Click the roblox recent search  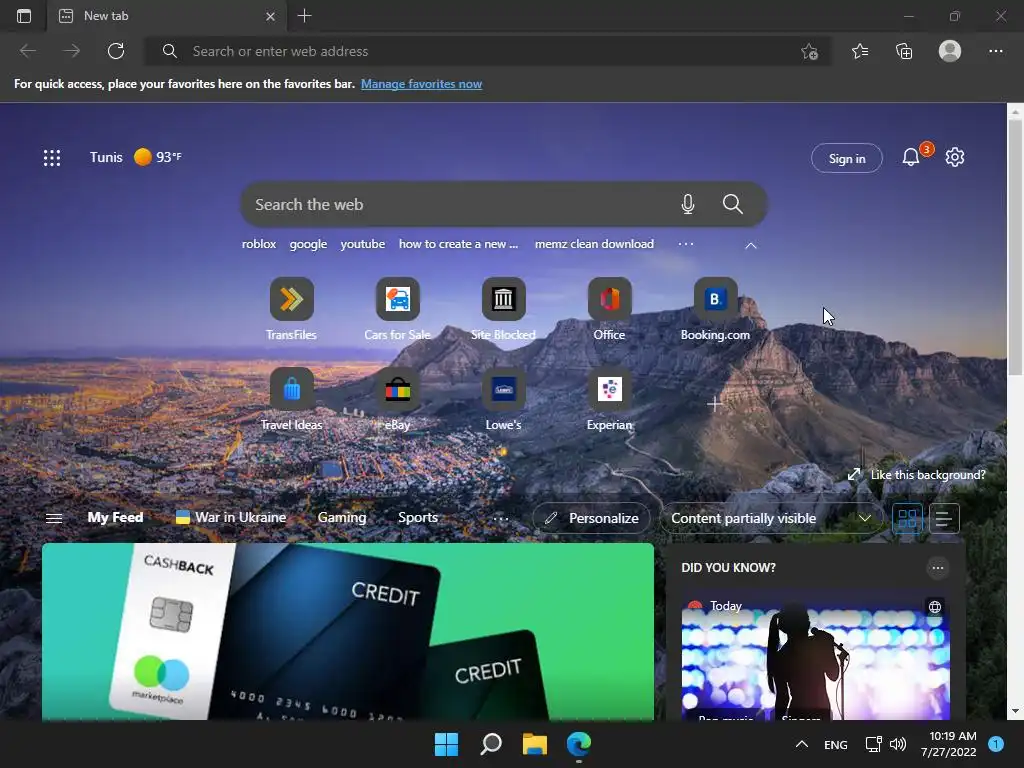(259, 244)
